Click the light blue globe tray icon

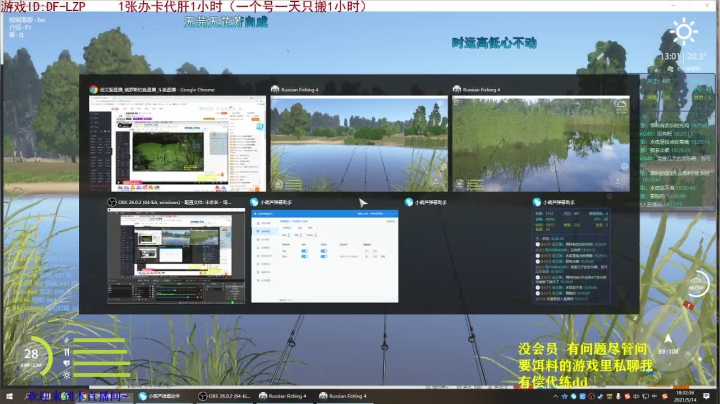click(x=574, y=397)
